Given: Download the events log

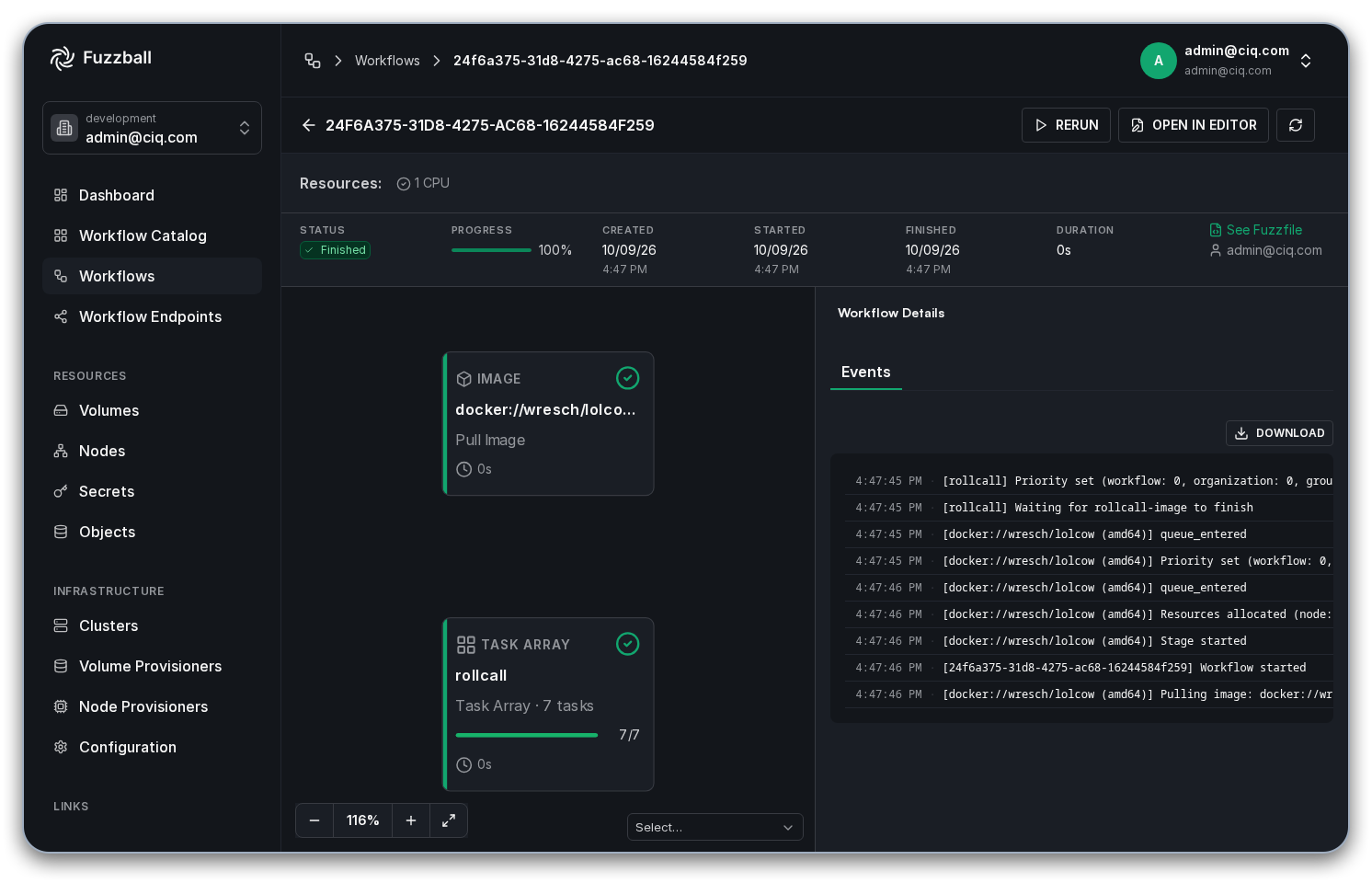Looking at the screenshot, I should (1279, 433).
